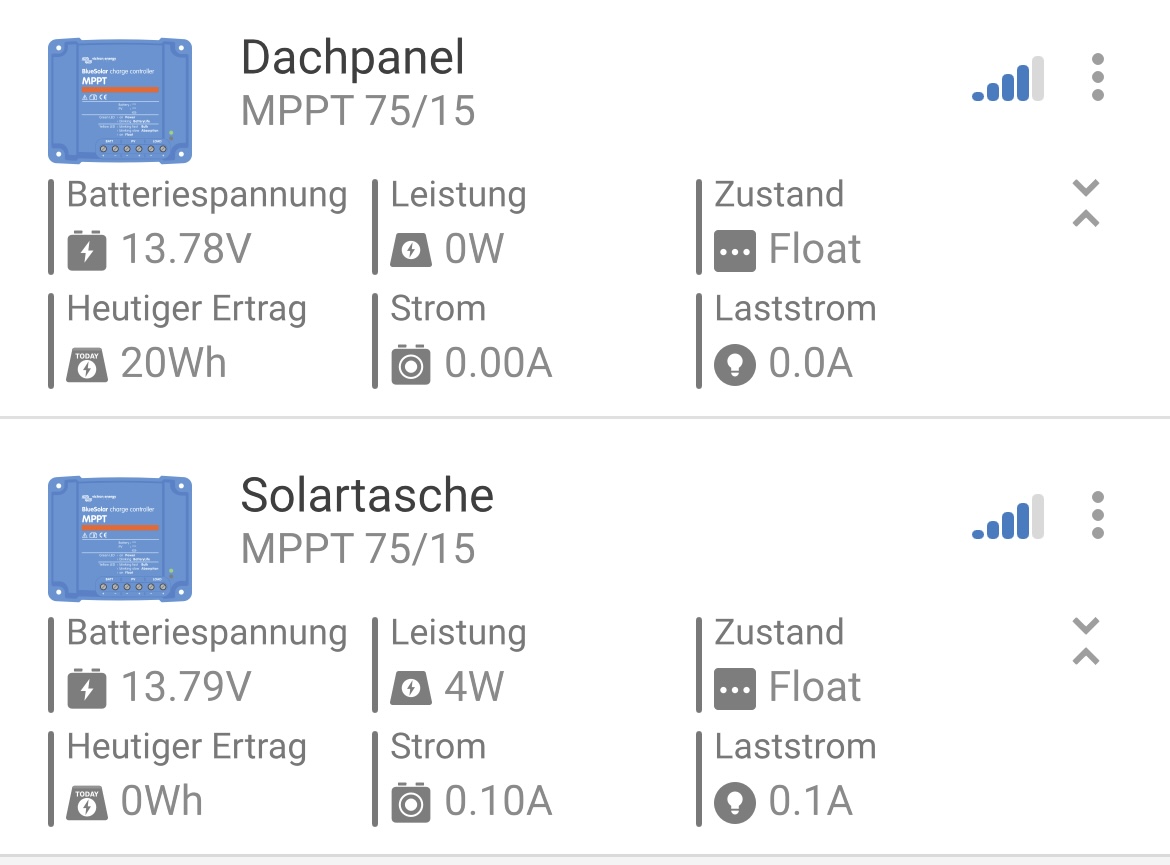
Task: Tap the Solartasche power icon showing 4W
Action: coord(411,688)
